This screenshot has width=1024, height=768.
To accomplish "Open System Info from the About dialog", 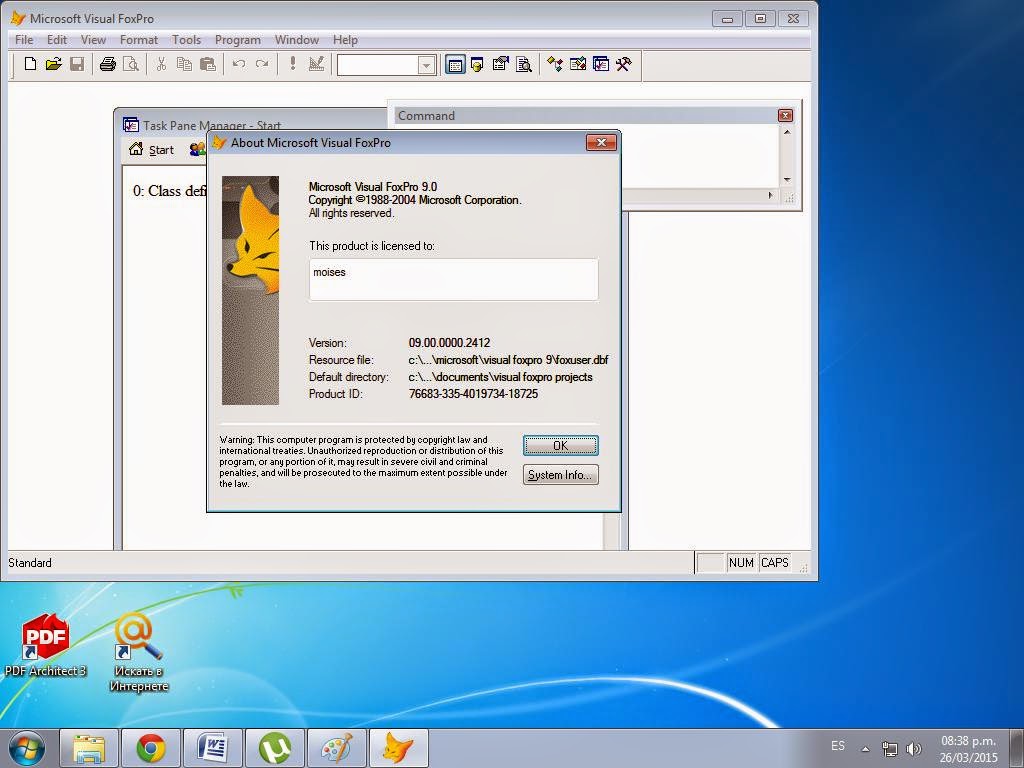I will (560, 475).
